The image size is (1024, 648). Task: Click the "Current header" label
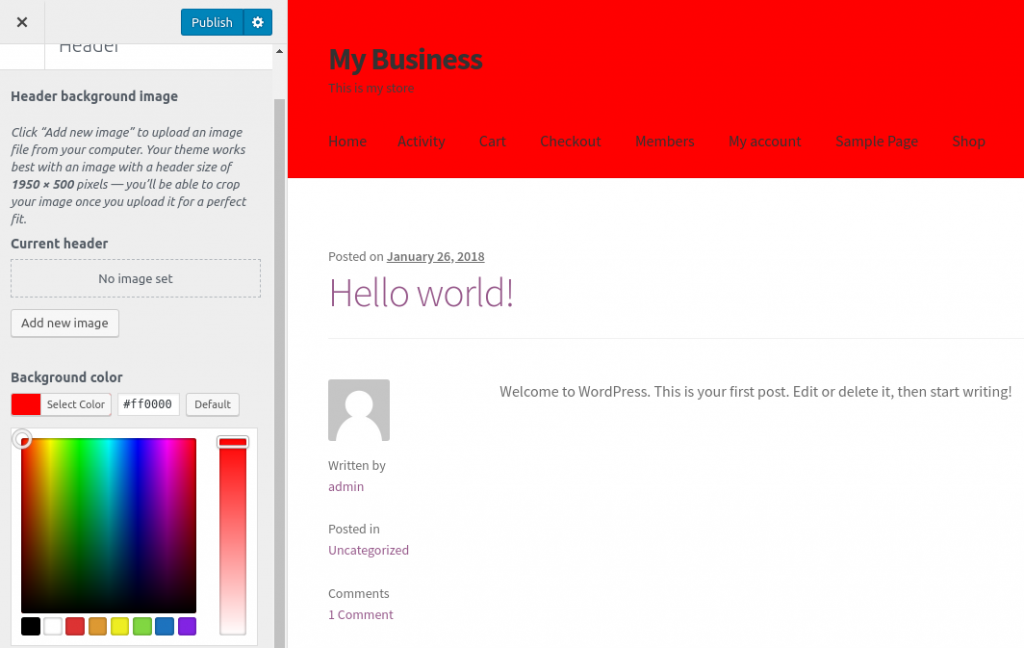(x=59, y=244)
